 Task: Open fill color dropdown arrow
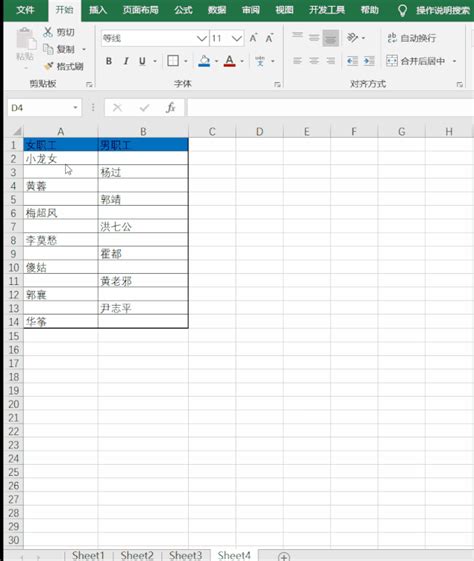(x=216, y=61)
